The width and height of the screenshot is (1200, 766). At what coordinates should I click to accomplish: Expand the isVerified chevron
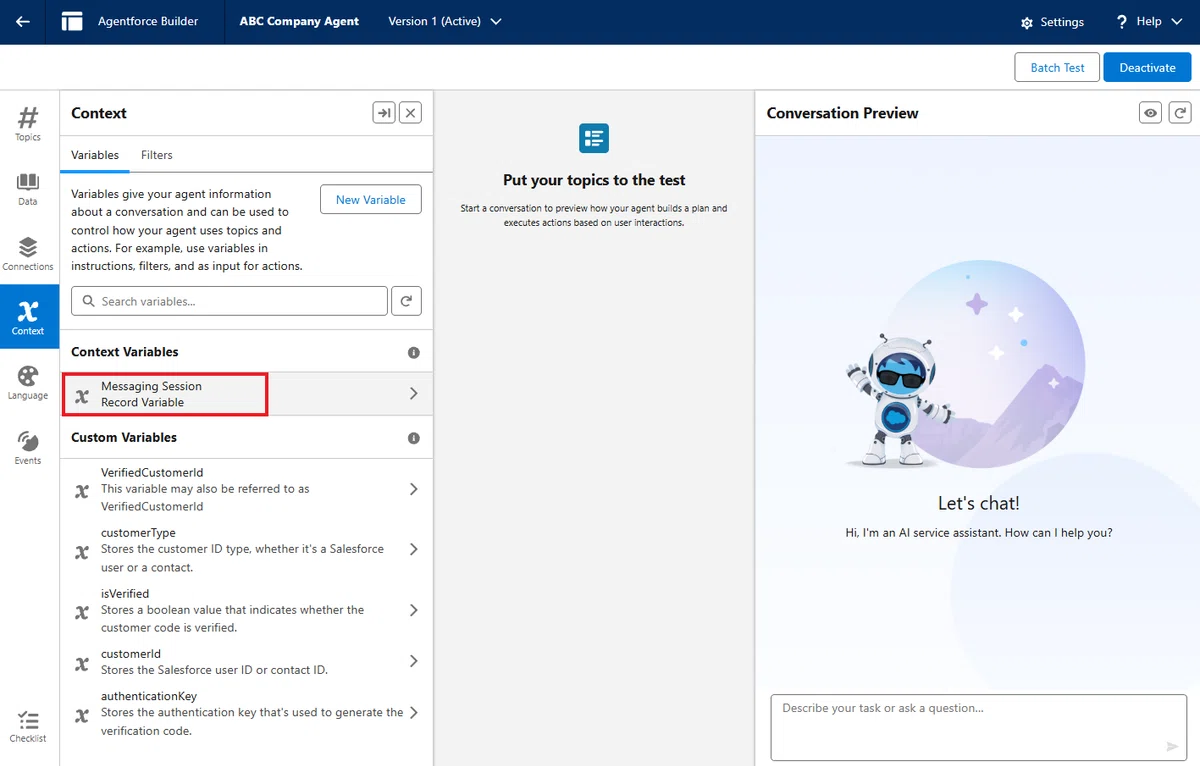coord(413,610)
